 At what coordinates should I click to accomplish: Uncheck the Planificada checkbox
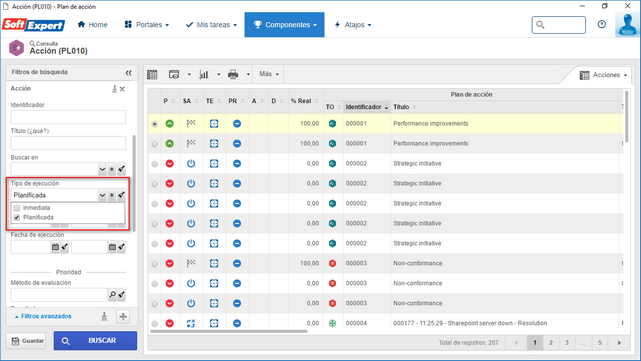tap(17, 217)
